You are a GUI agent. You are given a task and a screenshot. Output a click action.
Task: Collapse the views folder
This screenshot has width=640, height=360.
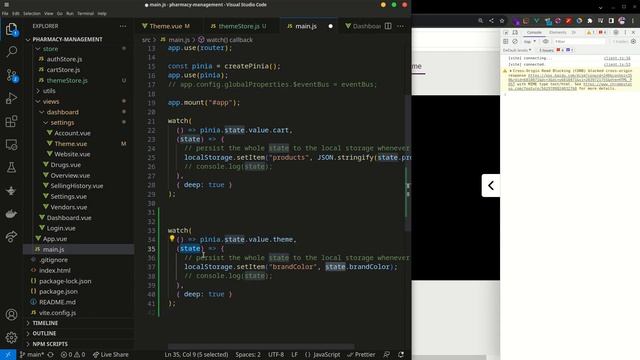(51, 101)
